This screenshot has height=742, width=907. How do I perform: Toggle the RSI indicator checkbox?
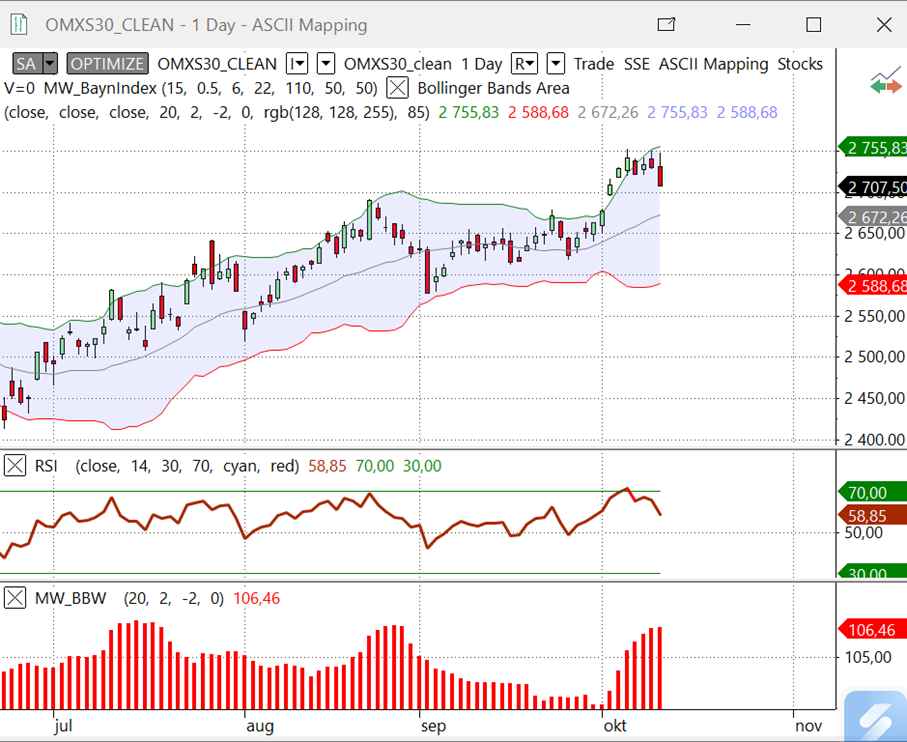15,466
